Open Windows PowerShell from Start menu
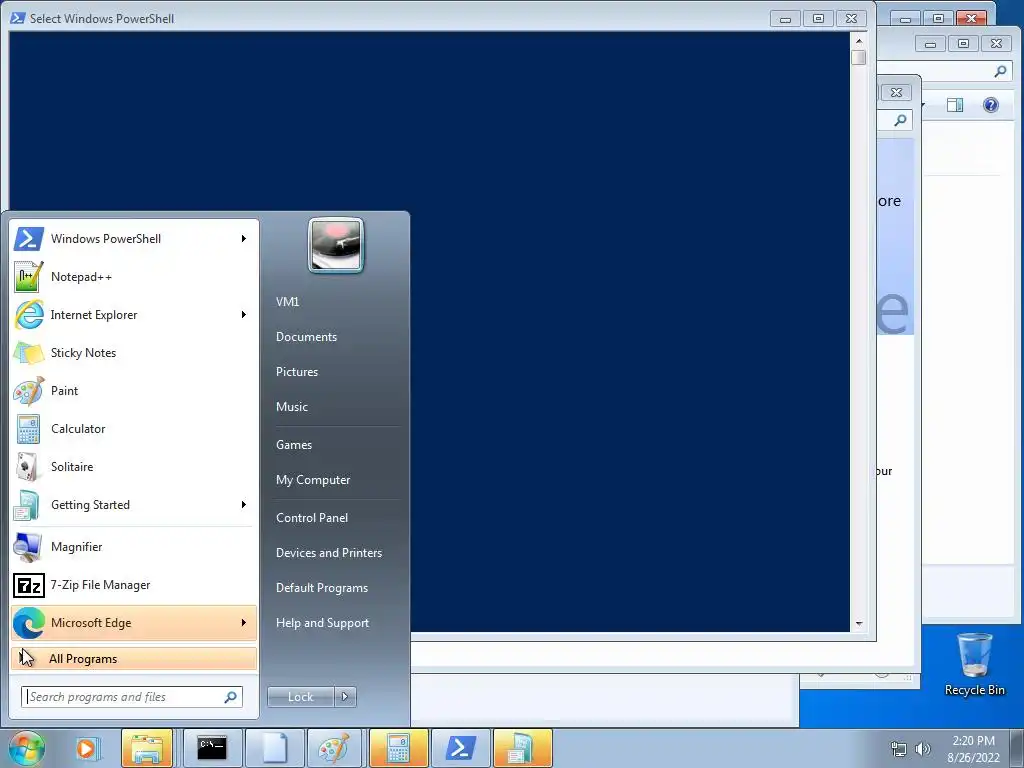The width and height of the screenshot is (1024, 768). [x=134, y=239]
